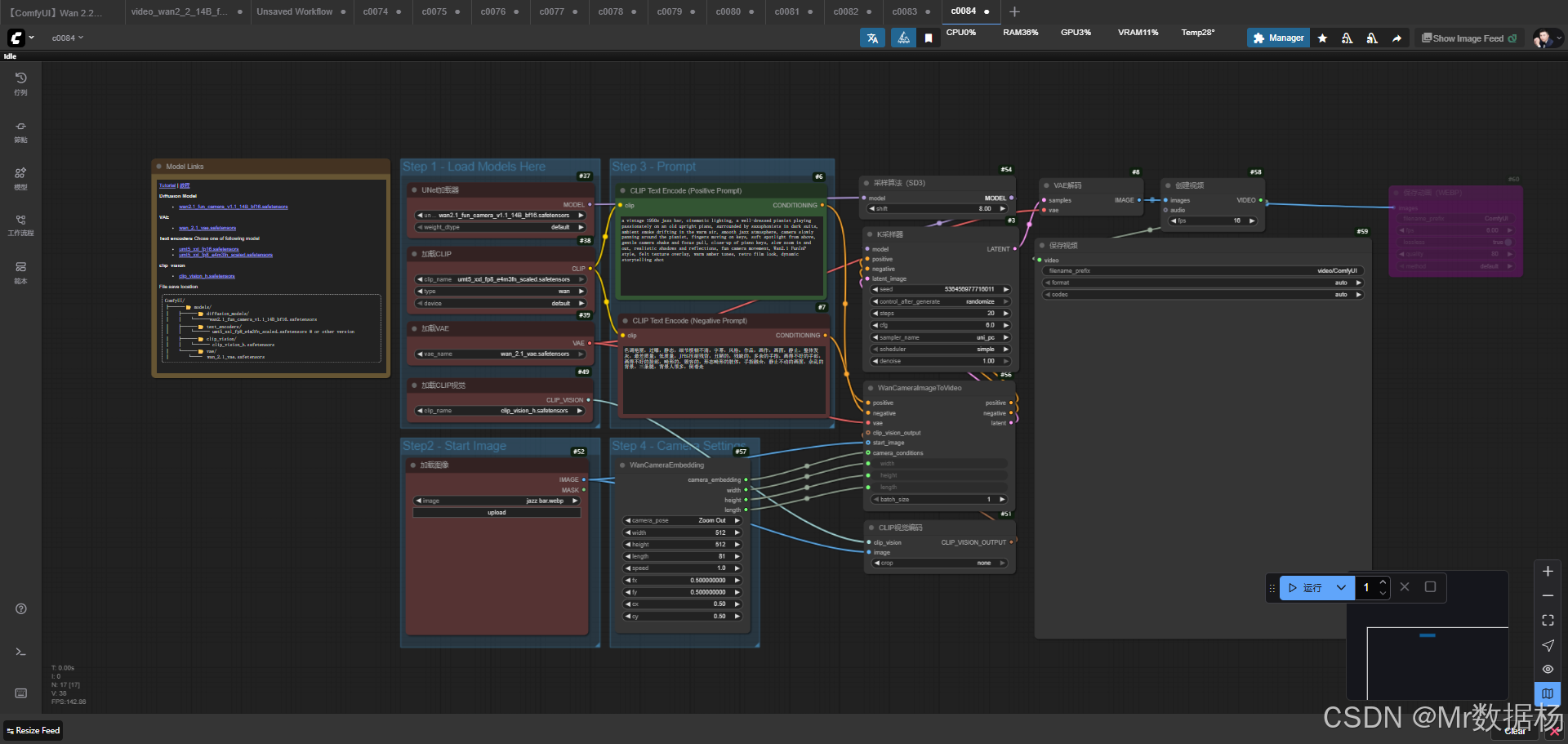Screen dimensions: 1568x744
Task: Open the weight_dtype combo in UNet loader
Action: coord(501,227)
